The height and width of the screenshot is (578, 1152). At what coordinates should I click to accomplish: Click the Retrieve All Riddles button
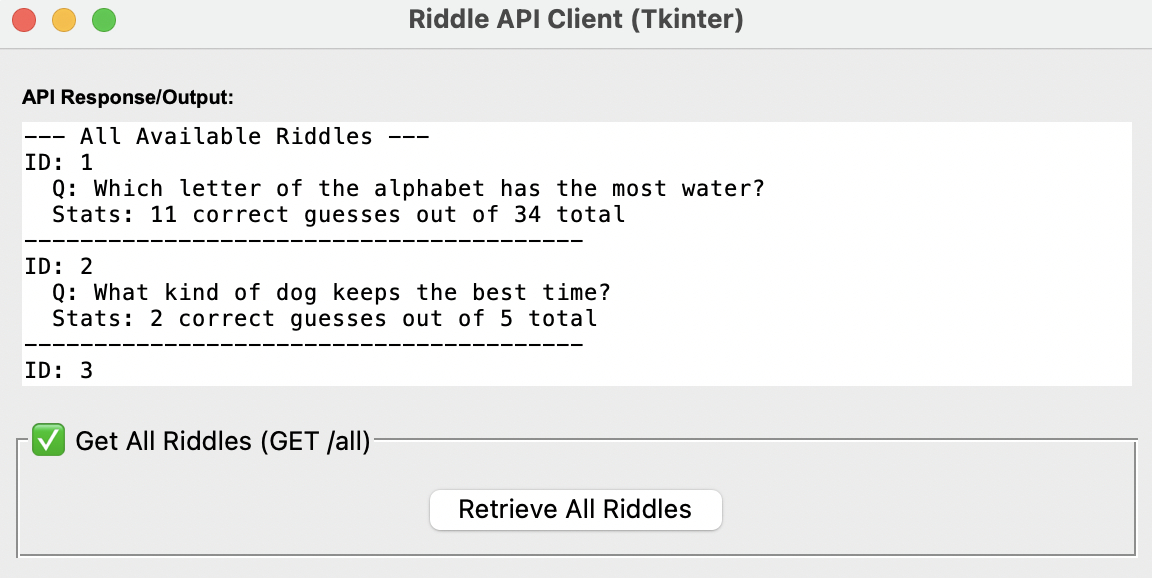tap(575, 509)
